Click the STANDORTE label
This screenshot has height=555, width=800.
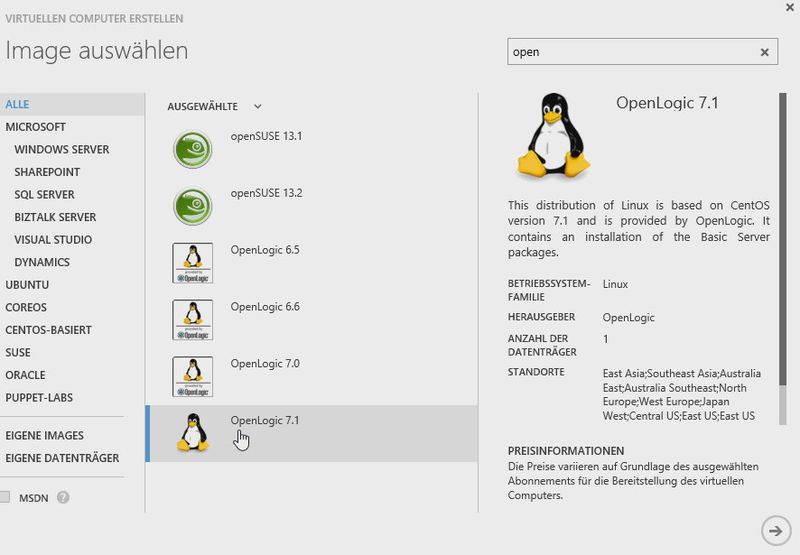coord(536,372)
